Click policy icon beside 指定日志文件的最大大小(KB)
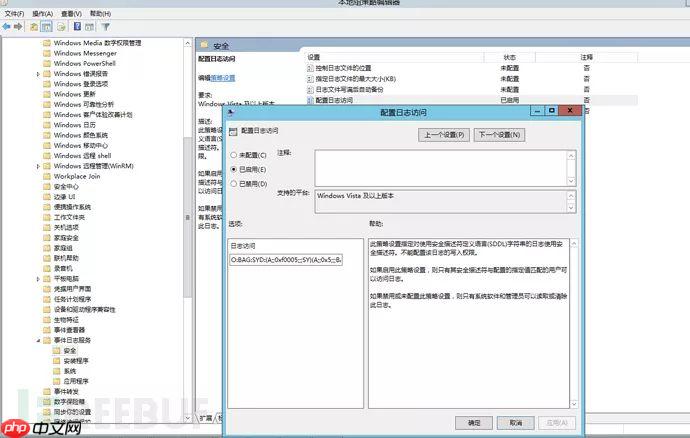 point(310,79)
